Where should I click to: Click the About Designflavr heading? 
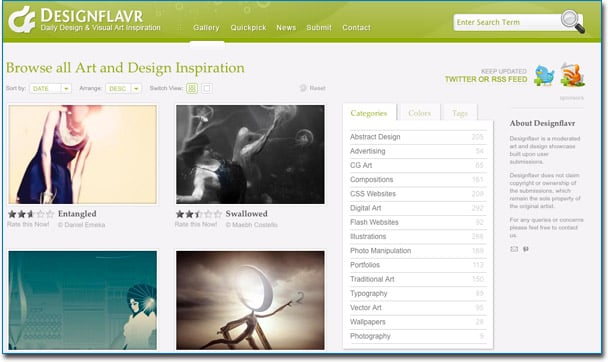coord(542,123)
